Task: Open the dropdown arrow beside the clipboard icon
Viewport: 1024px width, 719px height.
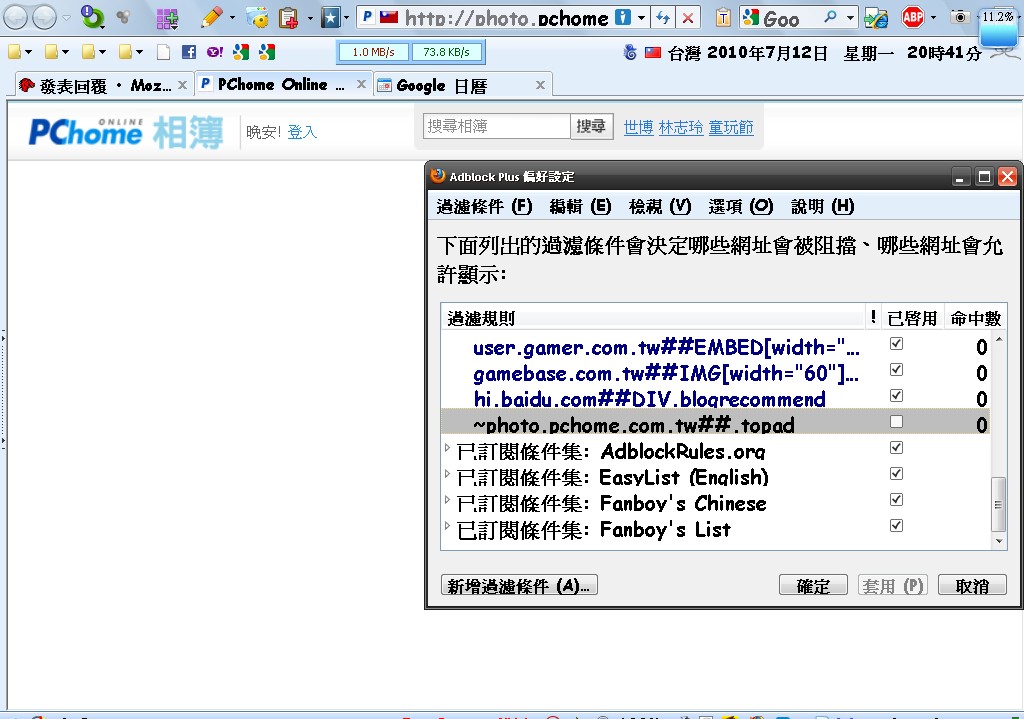Action: click(310, 18)
